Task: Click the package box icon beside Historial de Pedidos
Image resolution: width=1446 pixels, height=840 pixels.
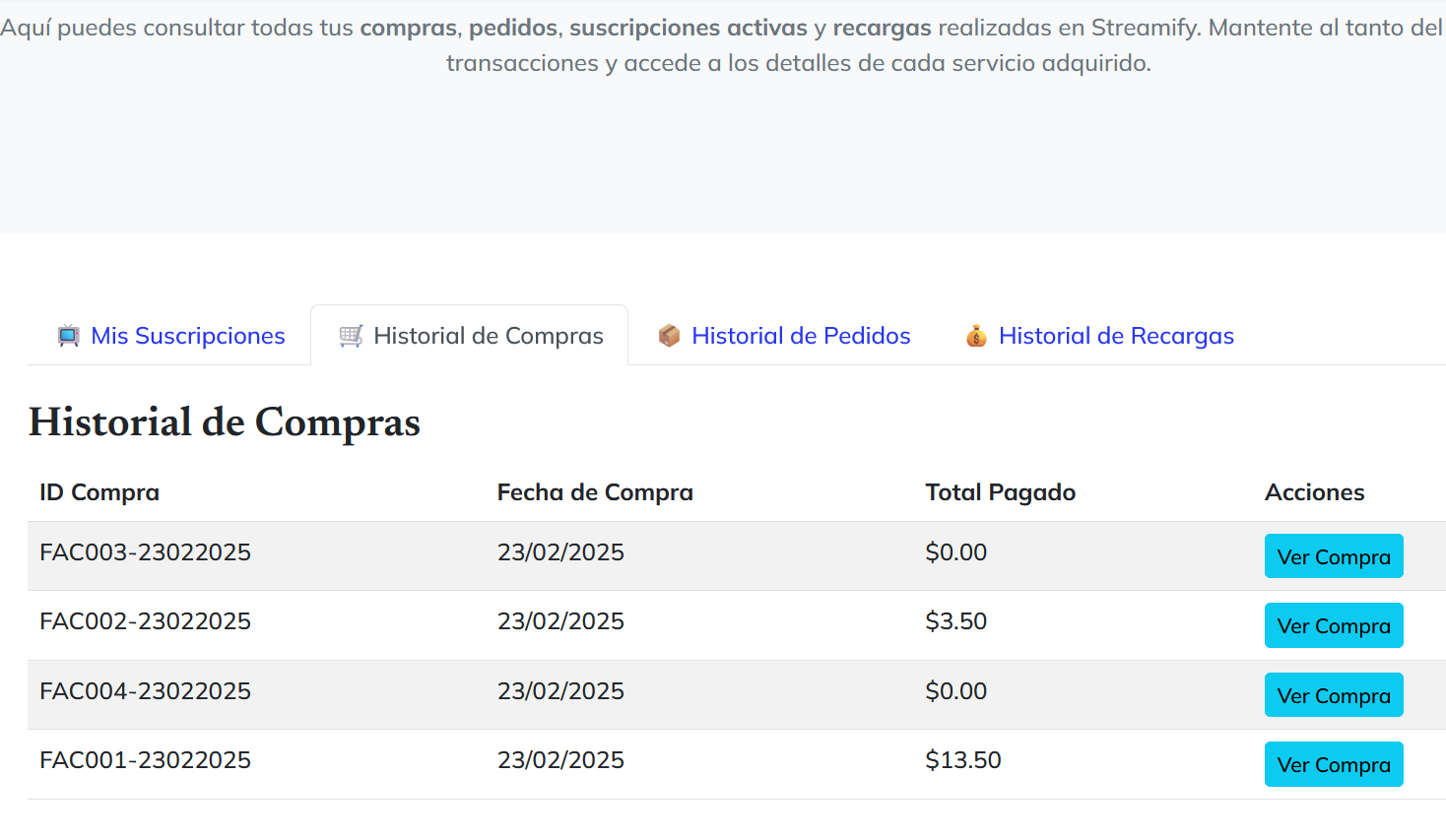Action: (x=669, y=335)
